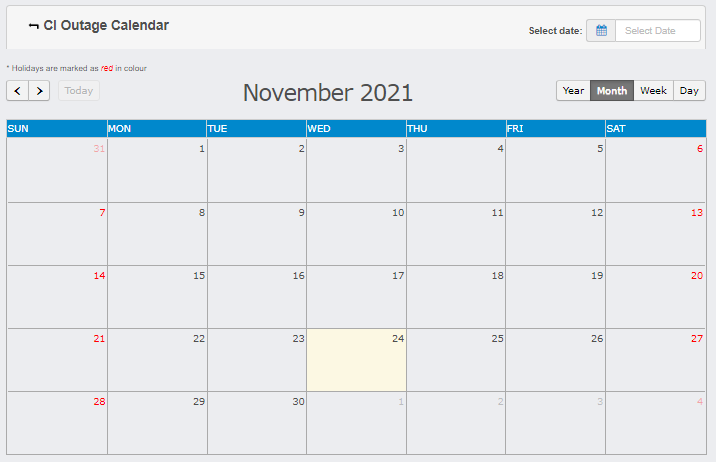Switch to Week view
Screen dimensions: 716x462
click(x=653, y=91)
